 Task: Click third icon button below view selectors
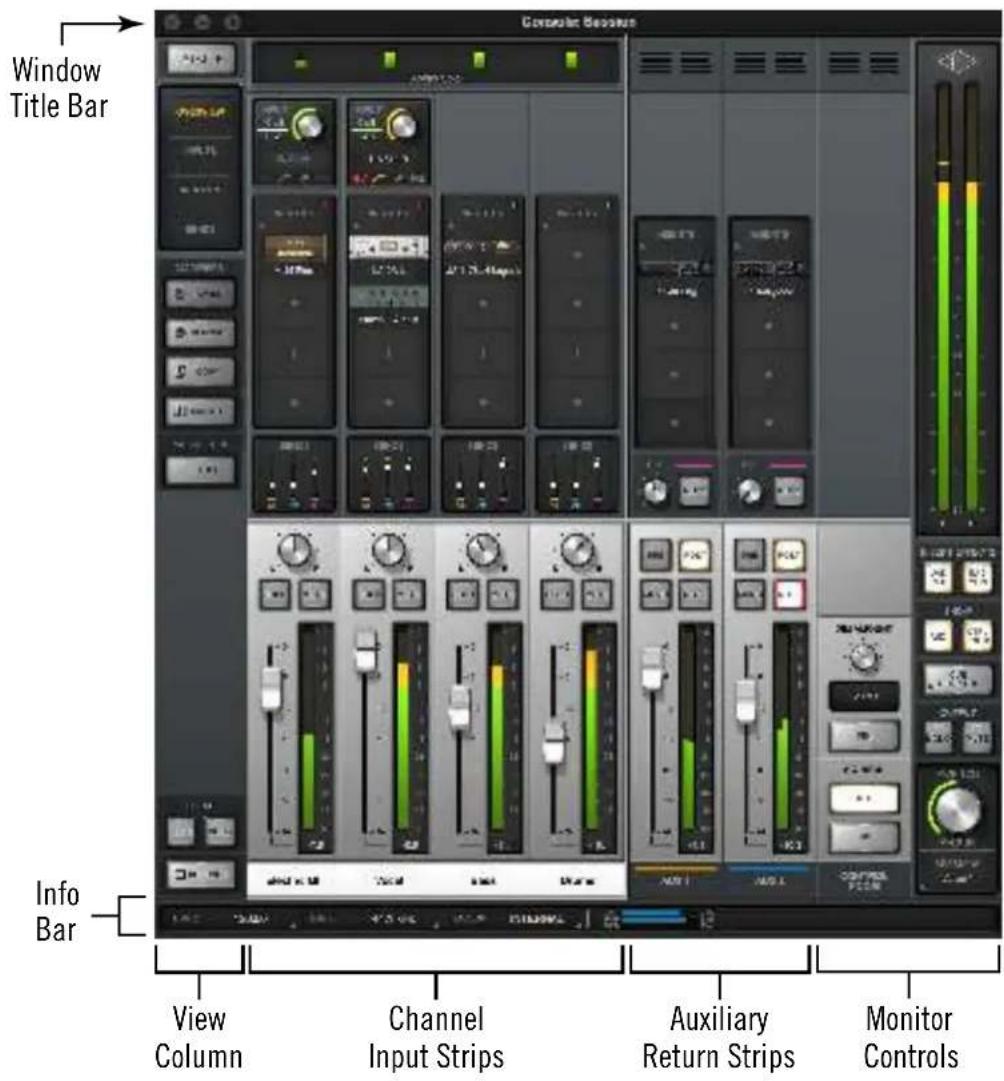coord(200,372)
